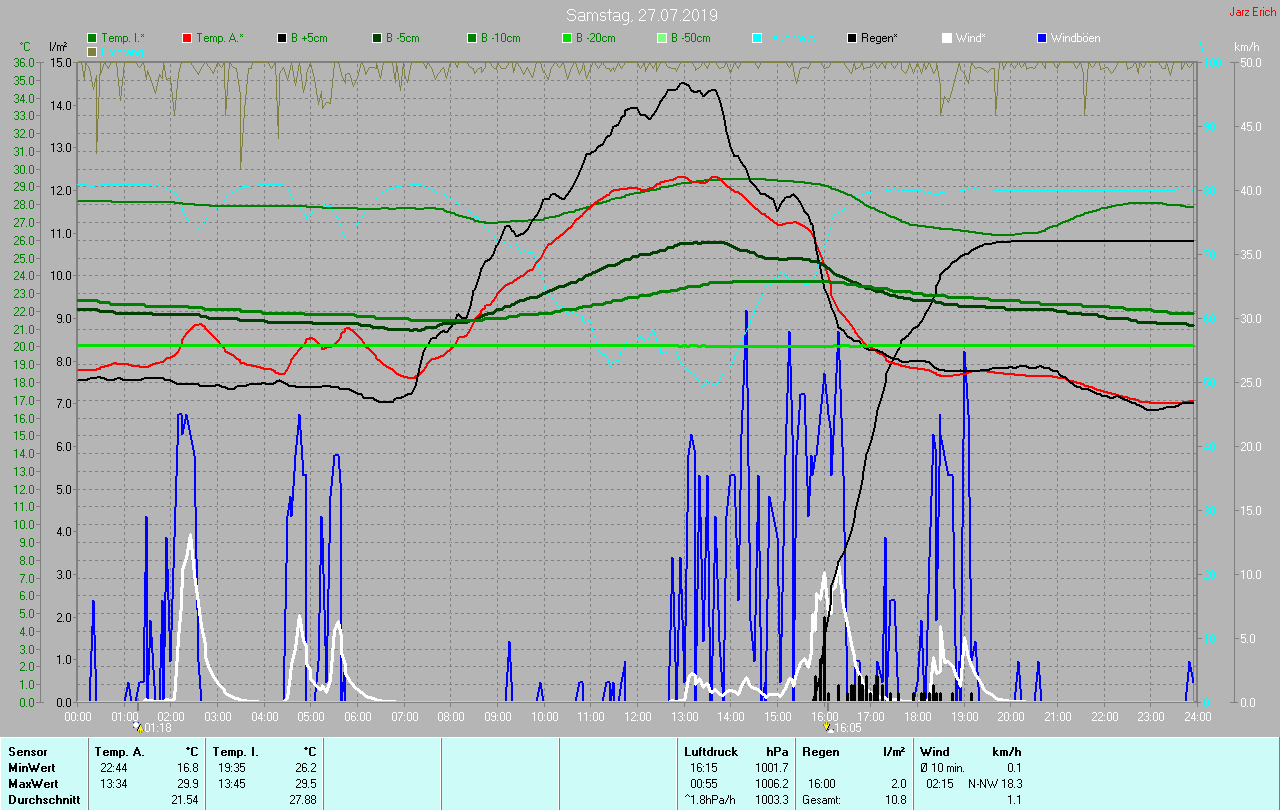
Task: Click the red Temp. A. legend swatch
Action: (x=187, y=38)
